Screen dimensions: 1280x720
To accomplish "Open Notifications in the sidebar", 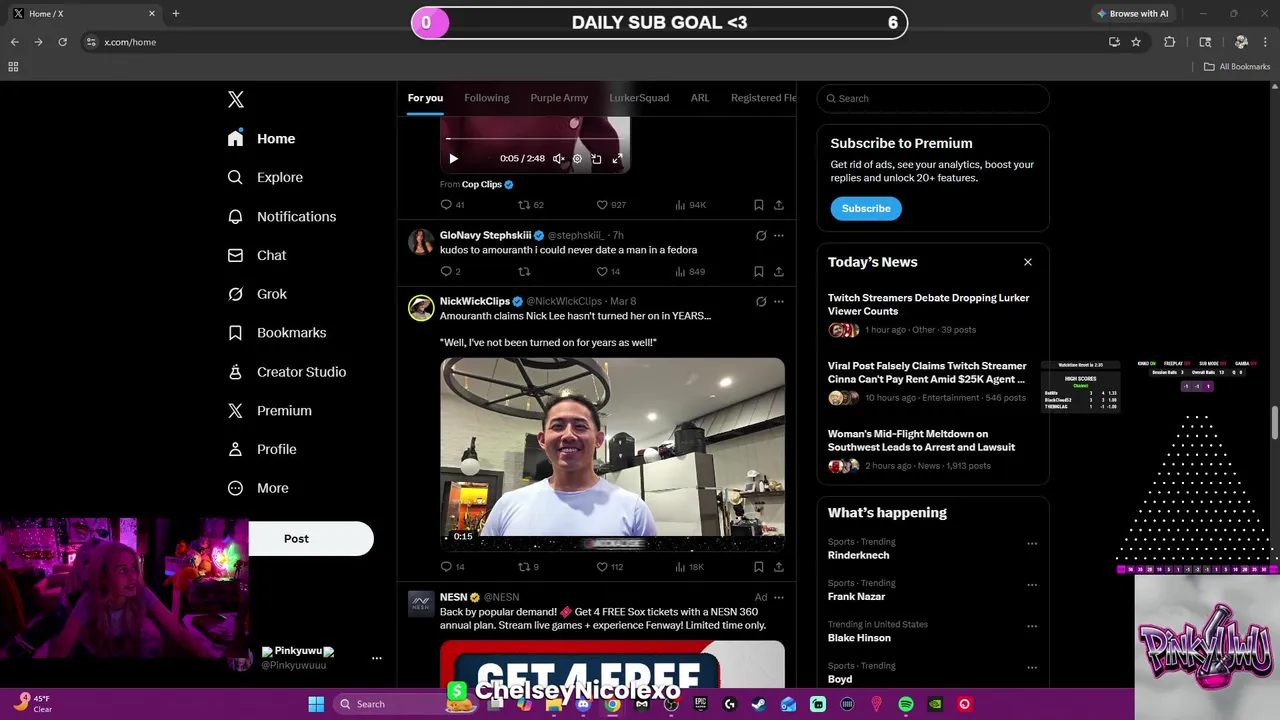I will coord(282,216).
